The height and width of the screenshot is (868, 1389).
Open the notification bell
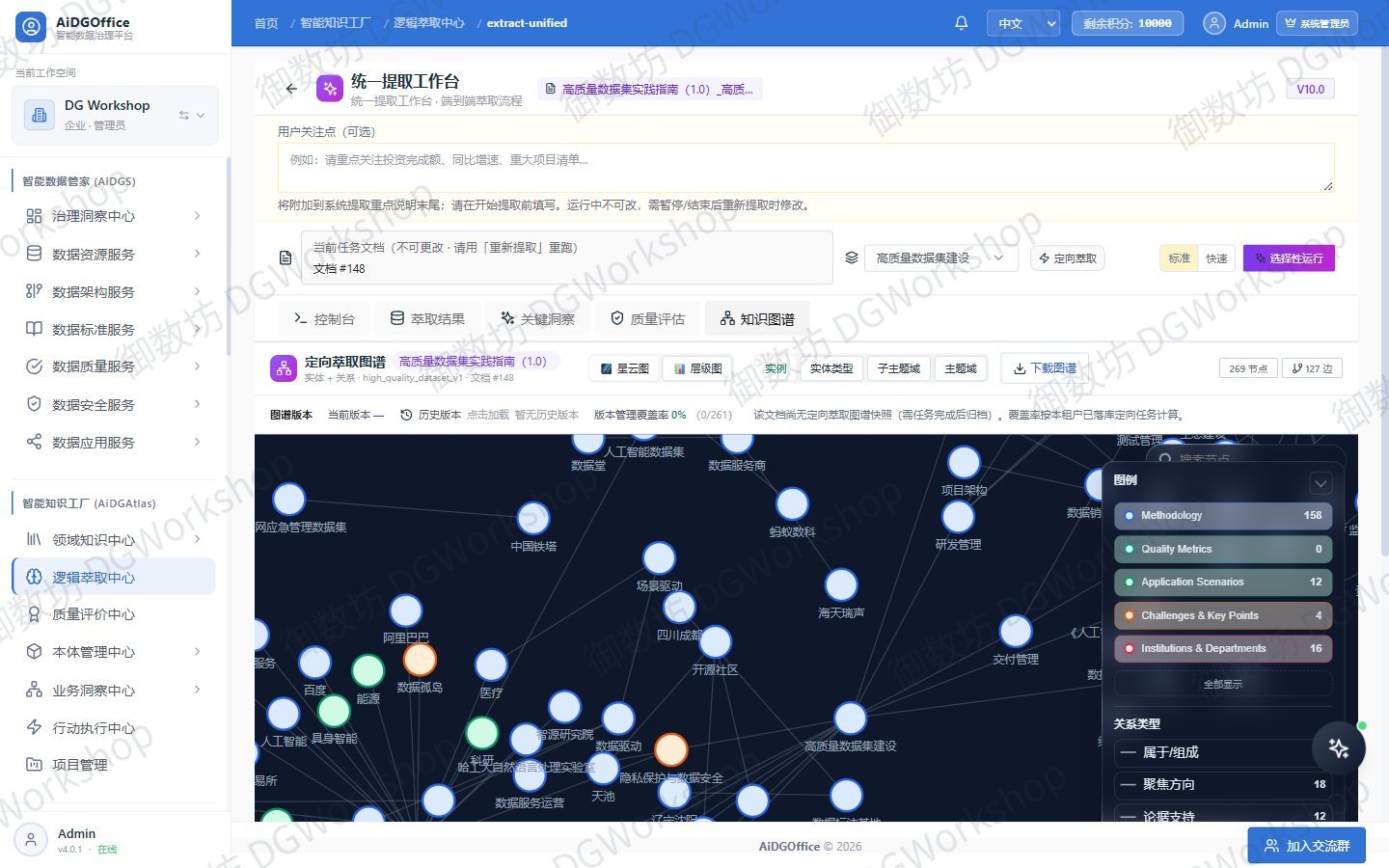point(962,23)
